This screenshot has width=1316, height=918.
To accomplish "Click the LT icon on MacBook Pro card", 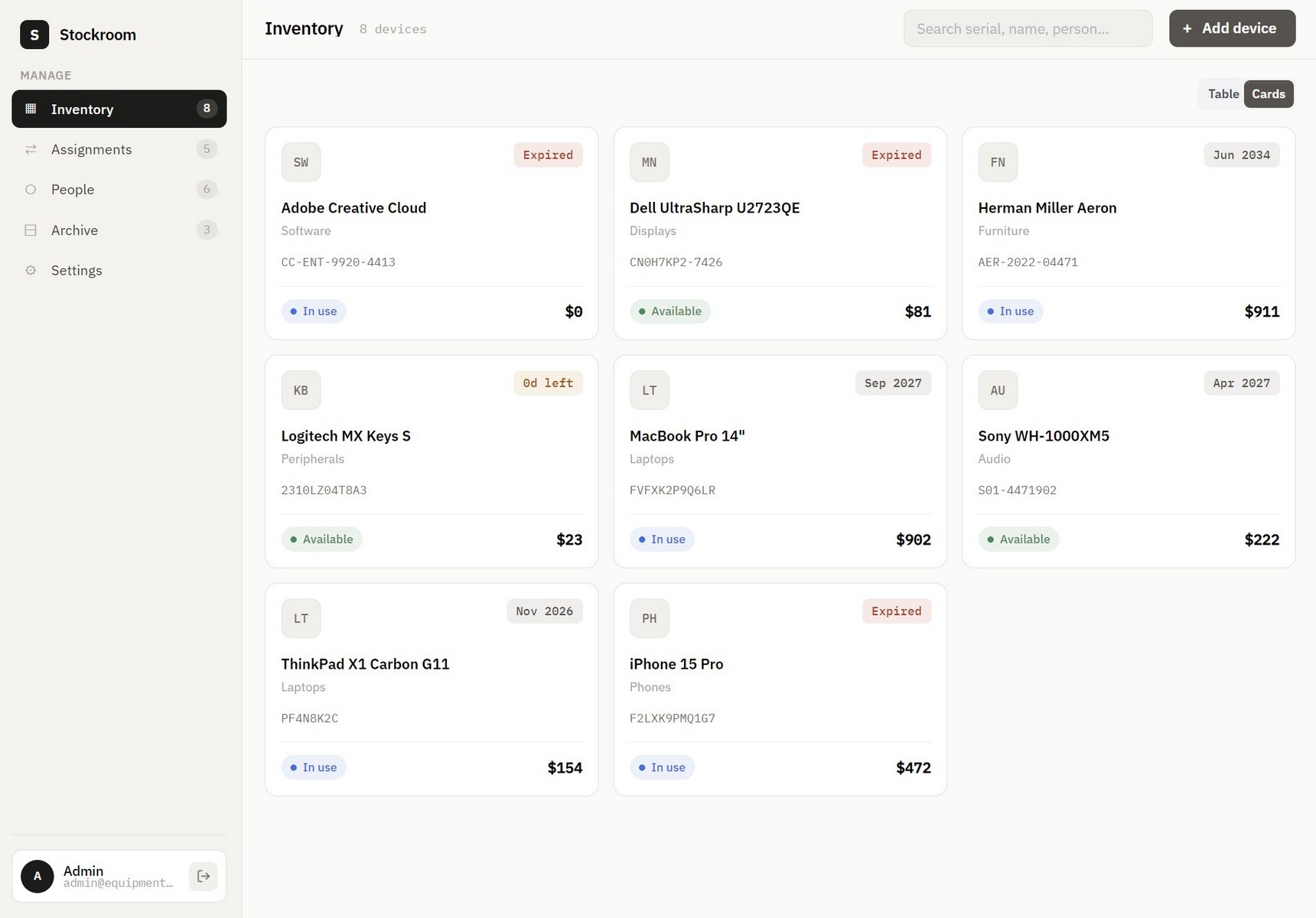I will tap(650, 390).
